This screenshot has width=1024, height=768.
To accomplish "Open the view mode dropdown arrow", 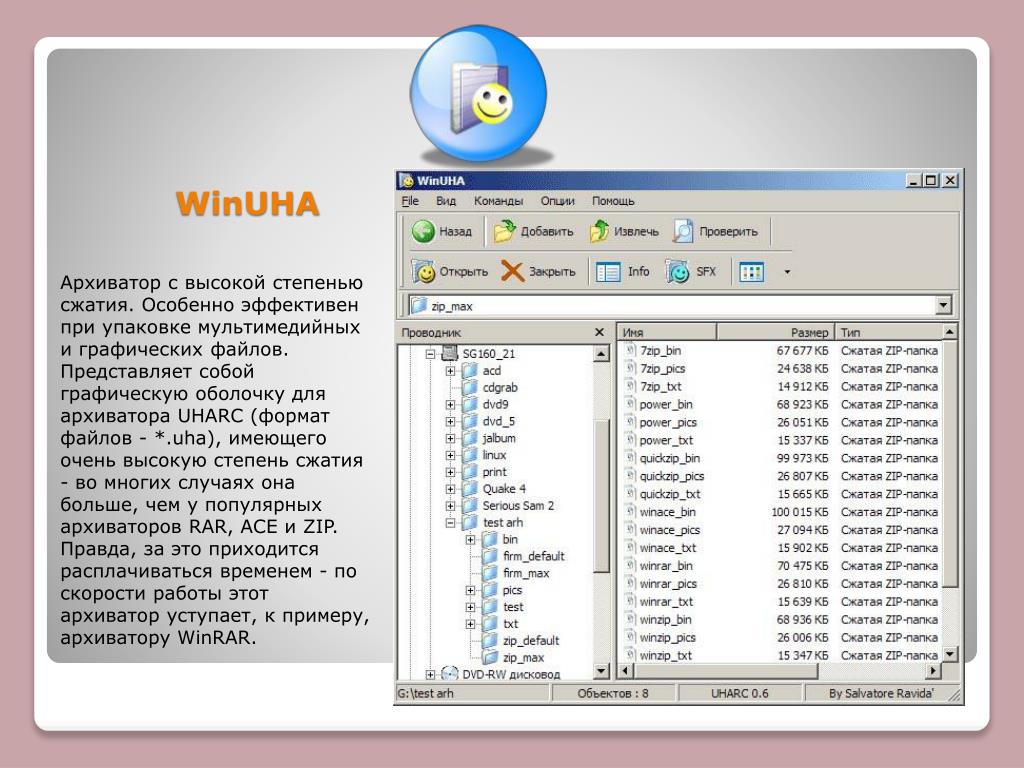I will 787,272.
